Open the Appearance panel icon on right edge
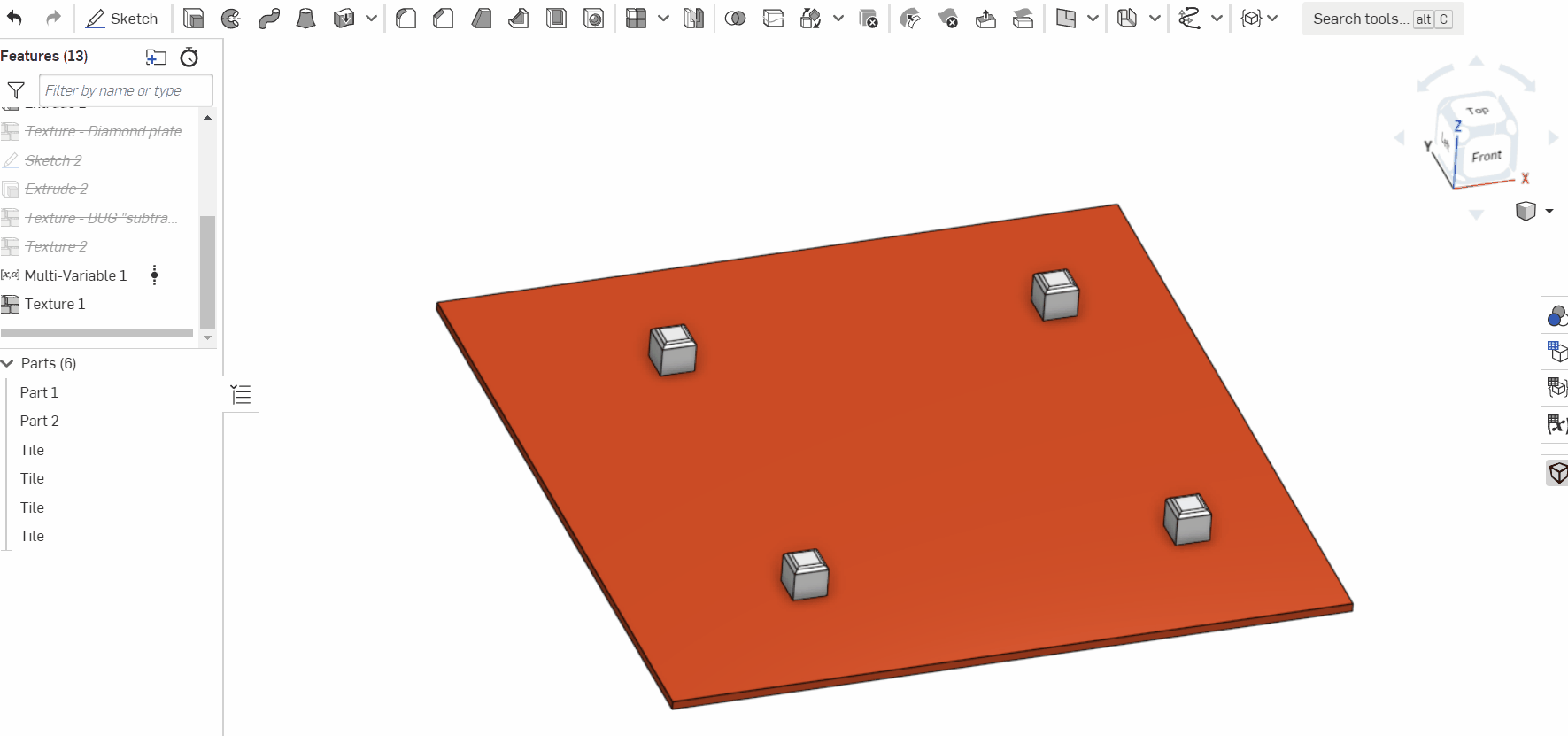Viewport: 1568px width, 736px height. pos(1556,316)
